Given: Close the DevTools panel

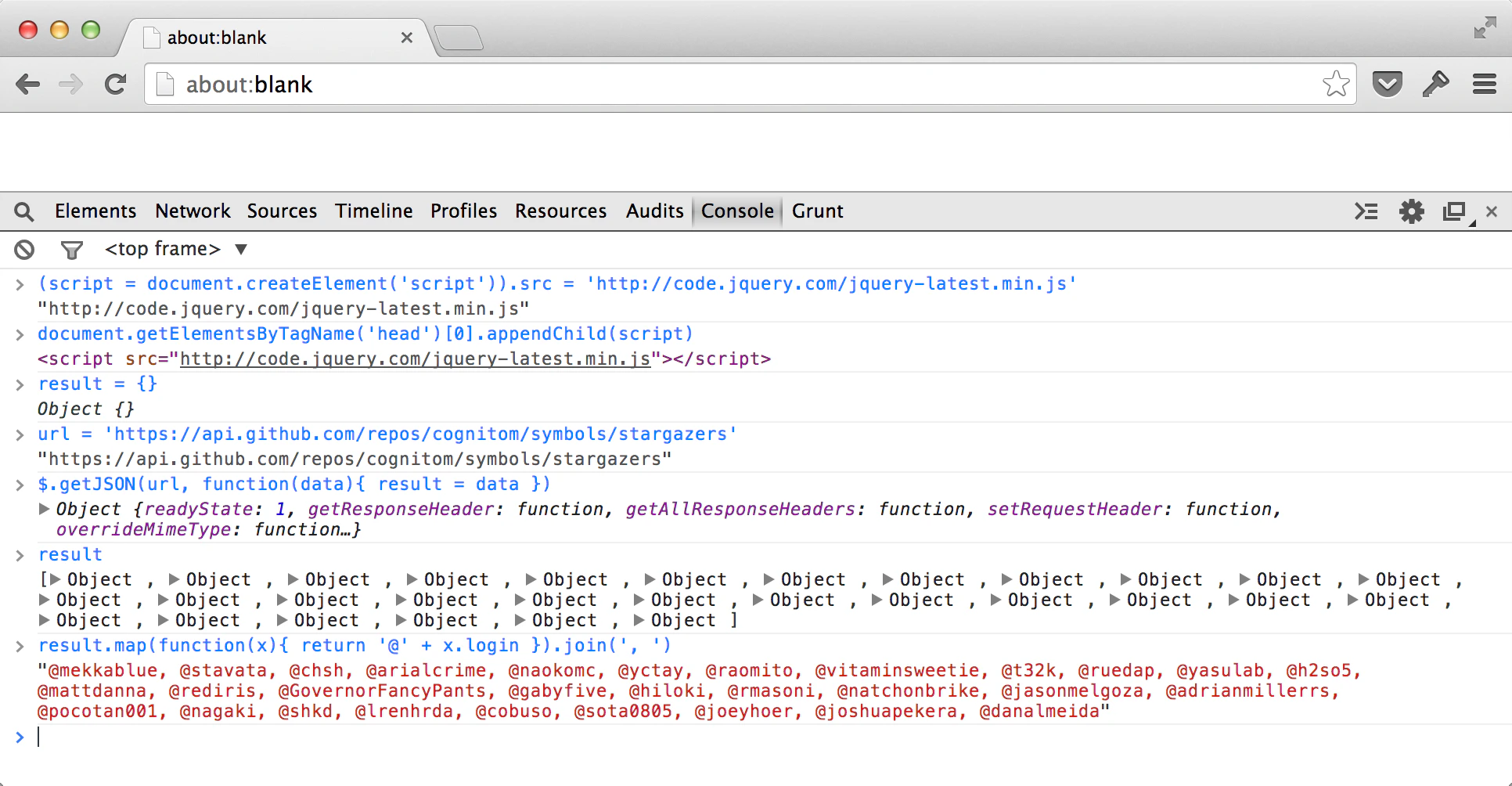Looking at the screenshot, I should [1492, 211].
